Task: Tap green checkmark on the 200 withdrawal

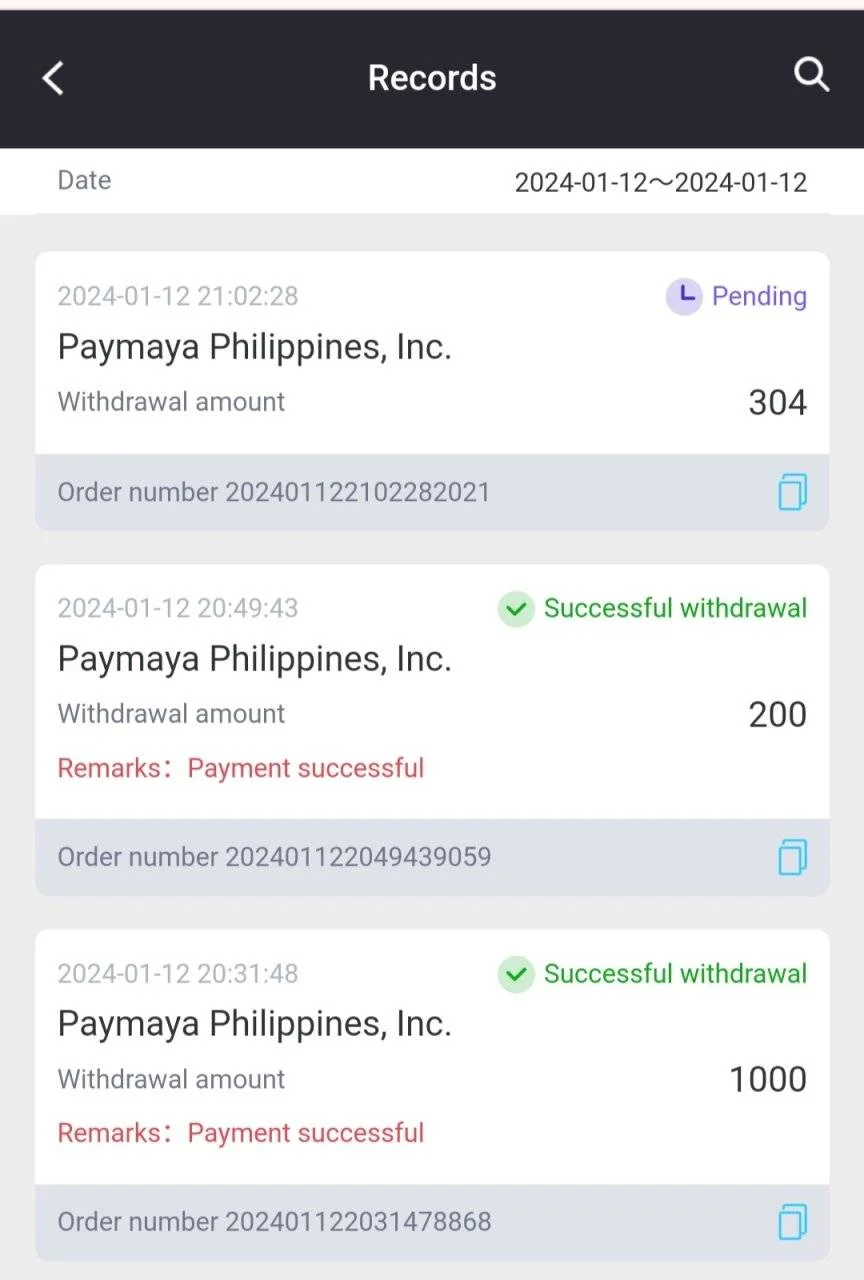Action: 516,608
